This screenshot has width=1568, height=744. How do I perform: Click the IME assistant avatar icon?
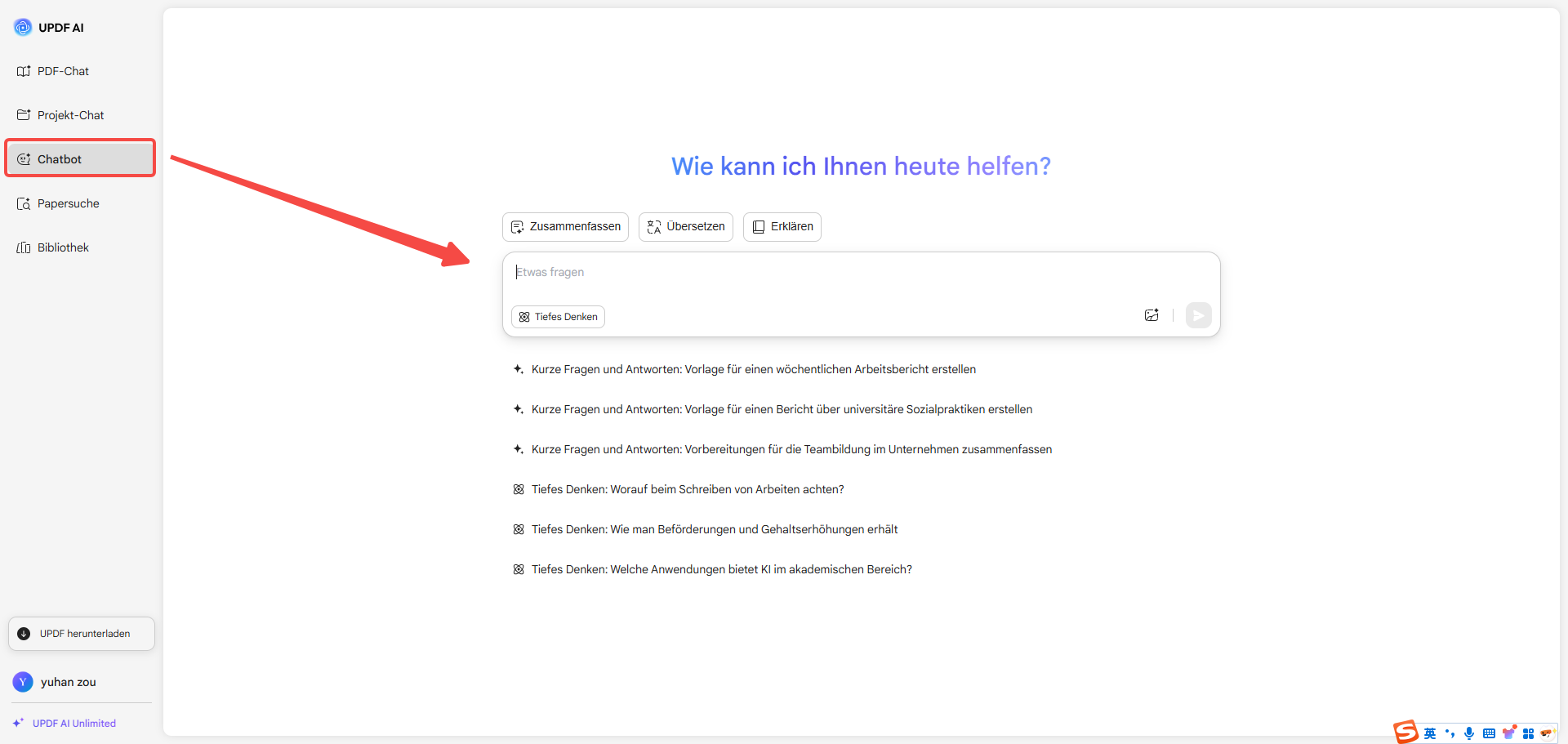[1547, 733]
